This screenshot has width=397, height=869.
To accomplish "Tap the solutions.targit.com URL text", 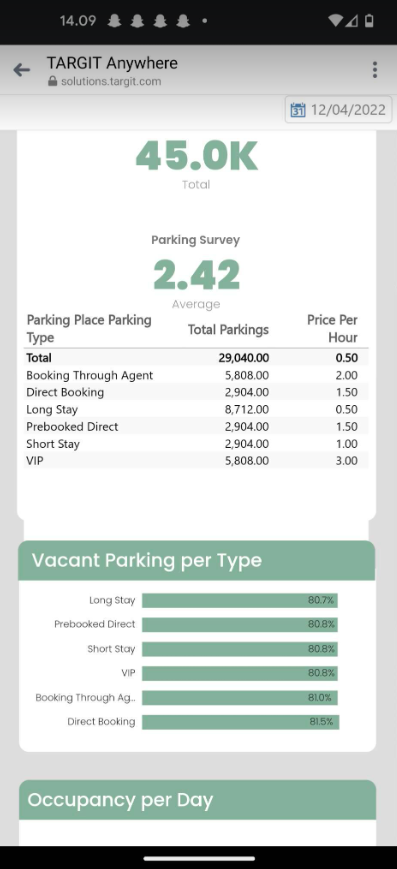I will coord(111,81).
